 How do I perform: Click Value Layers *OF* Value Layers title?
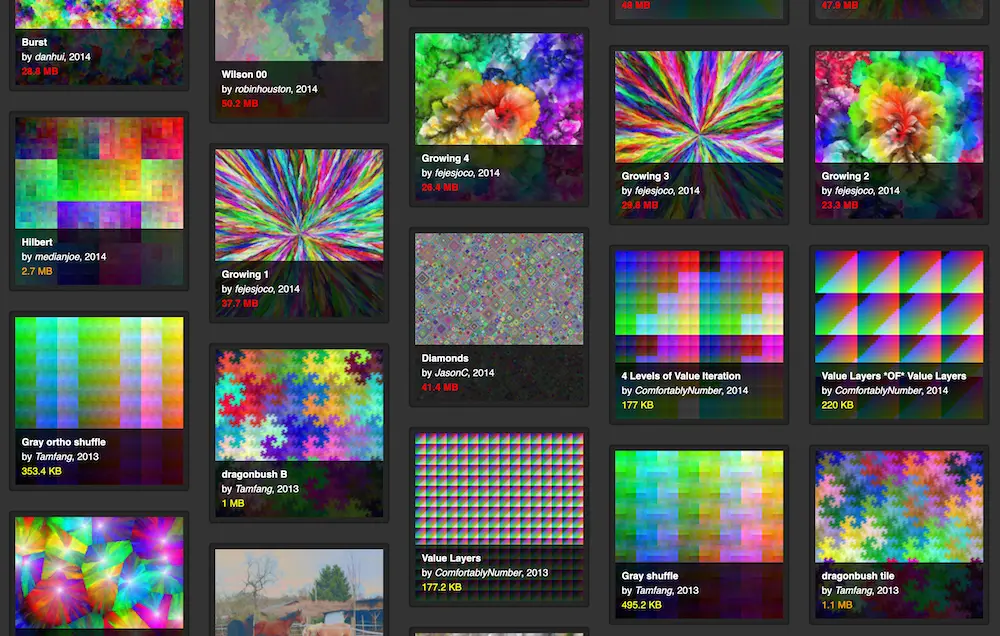893,376
